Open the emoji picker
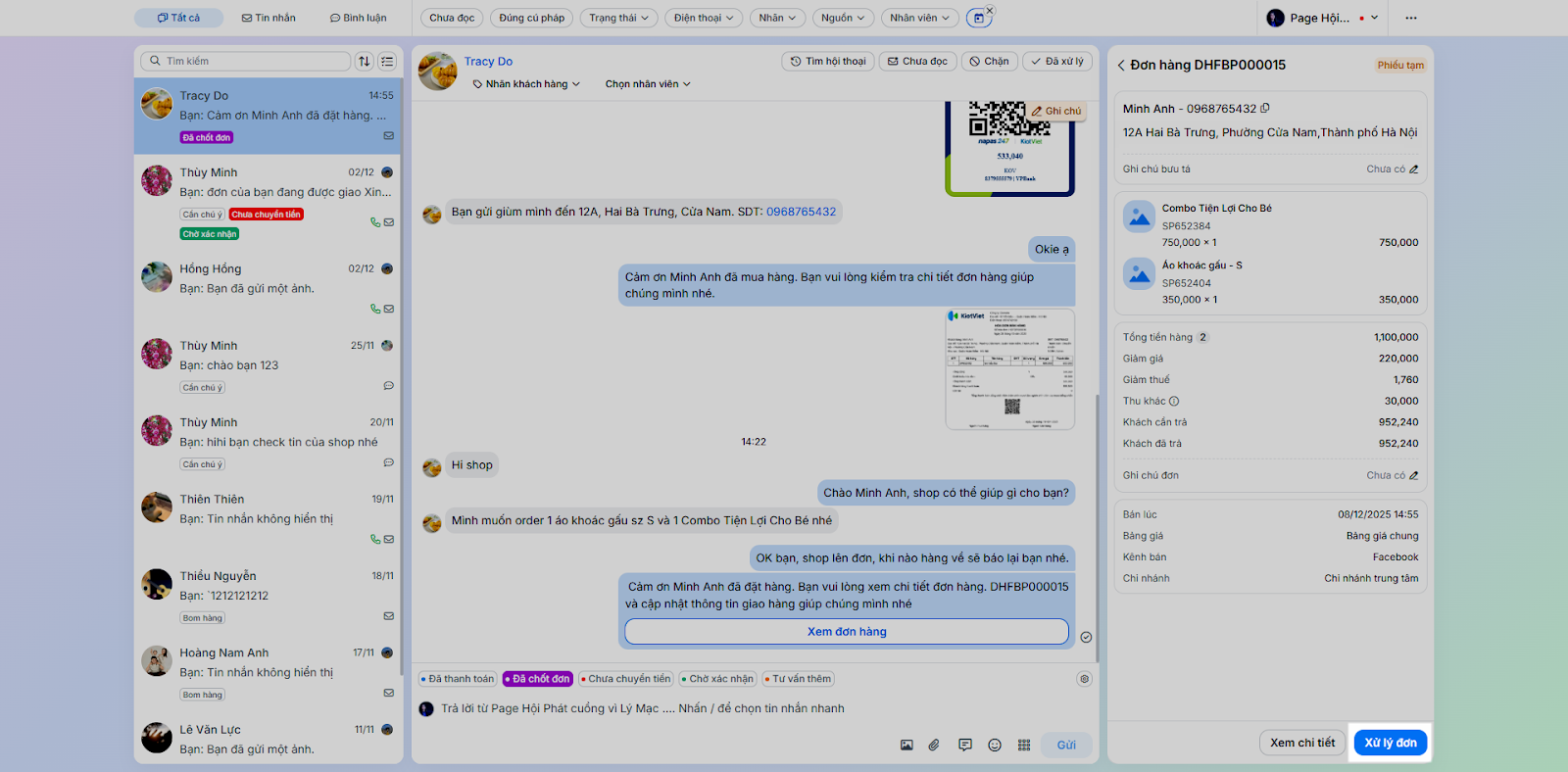The height and width of the screenshot is (772, 1568). [x=995, y=746]
